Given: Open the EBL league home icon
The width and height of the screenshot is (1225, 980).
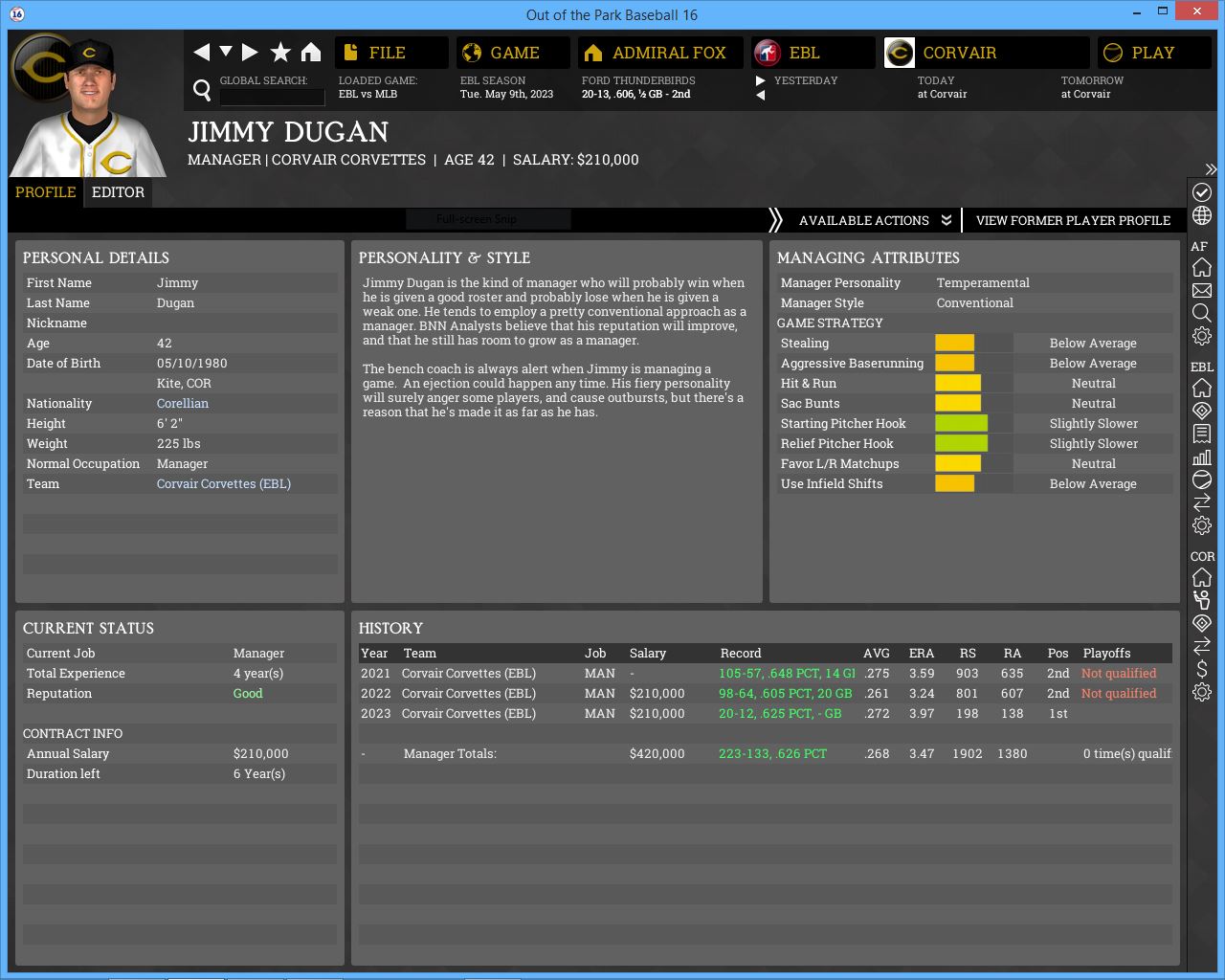Looking at the screenshot, I should pos(1202,388).
